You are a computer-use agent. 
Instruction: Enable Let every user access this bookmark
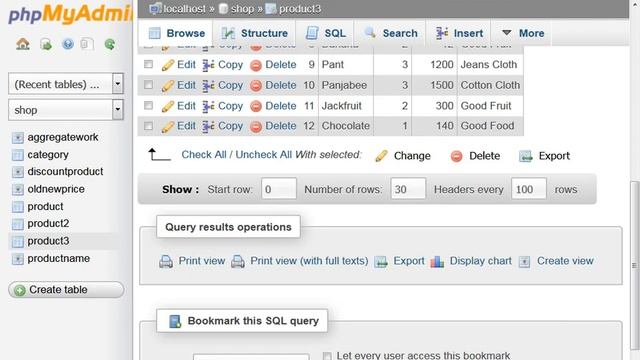coord(327,356)
